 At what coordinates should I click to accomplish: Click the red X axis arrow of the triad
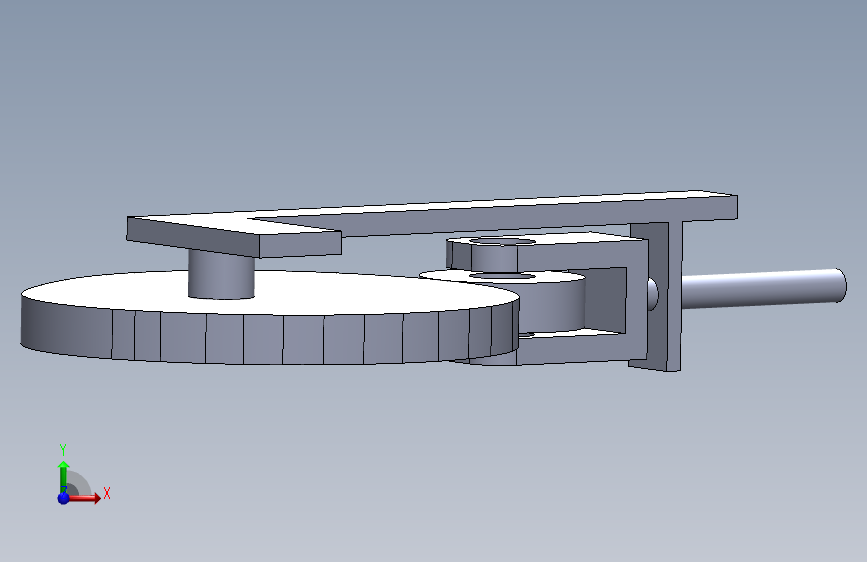click(86, 498)
